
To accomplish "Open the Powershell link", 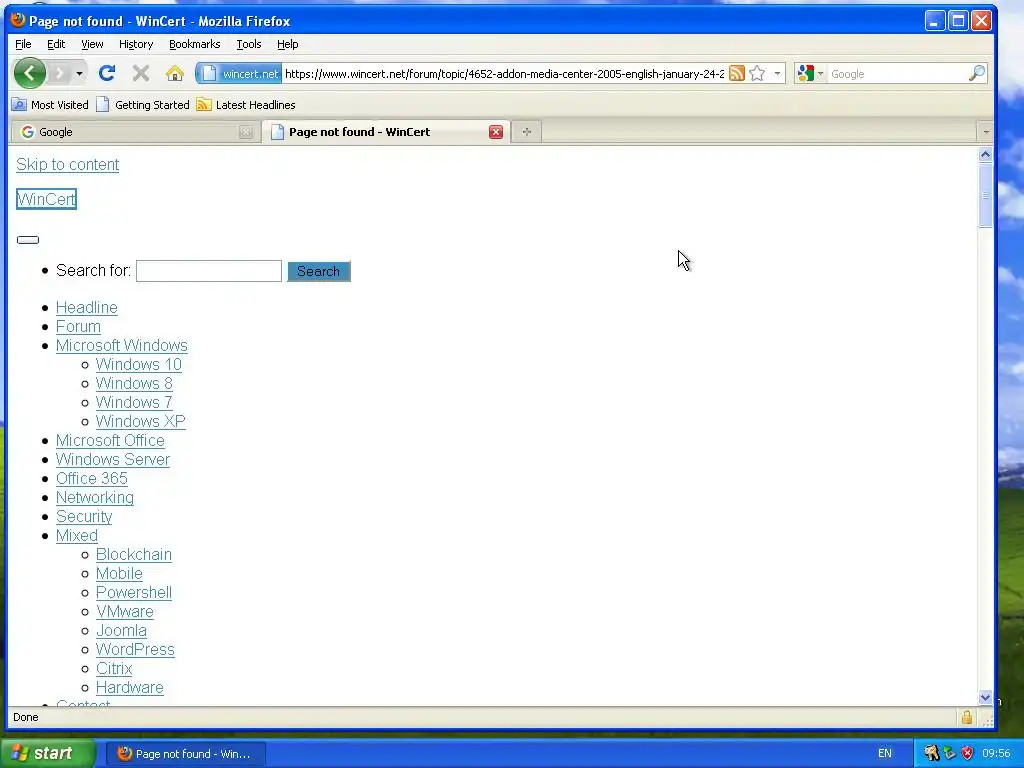I will click(x=134, y=592).
